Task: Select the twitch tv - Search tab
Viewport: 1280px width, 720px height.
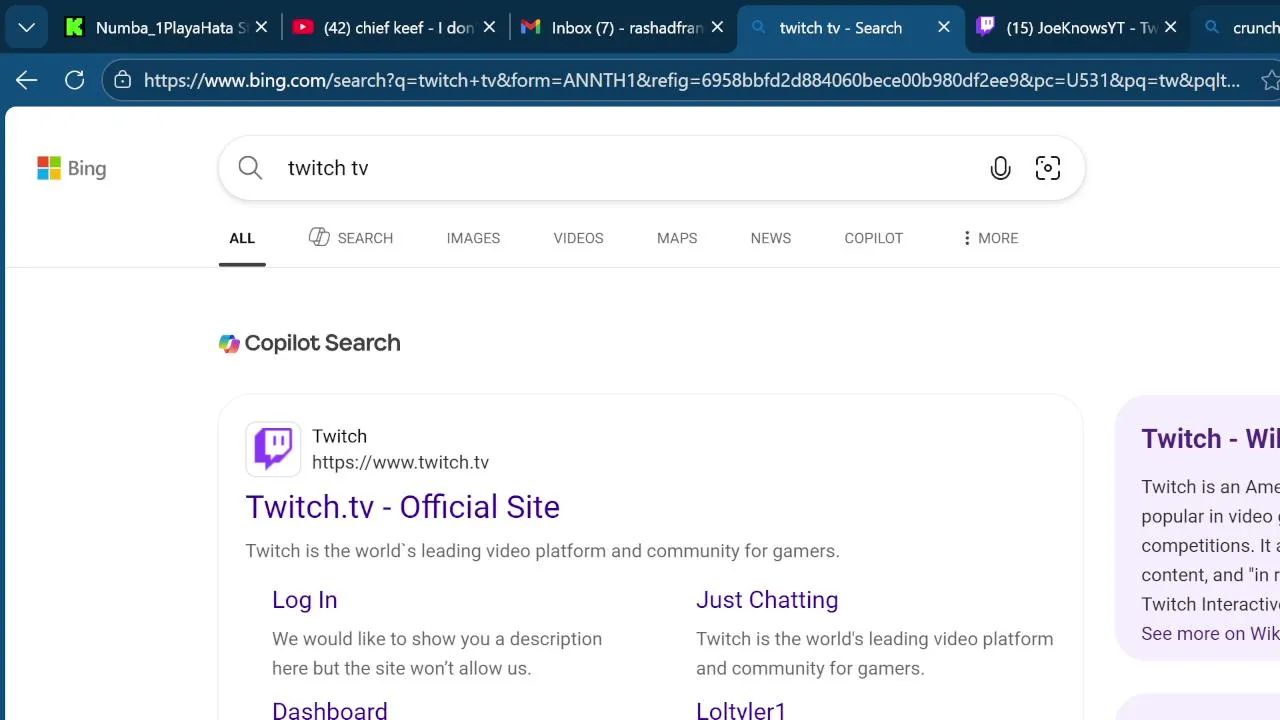Action: pyautogui.click(x=851, y=28)
